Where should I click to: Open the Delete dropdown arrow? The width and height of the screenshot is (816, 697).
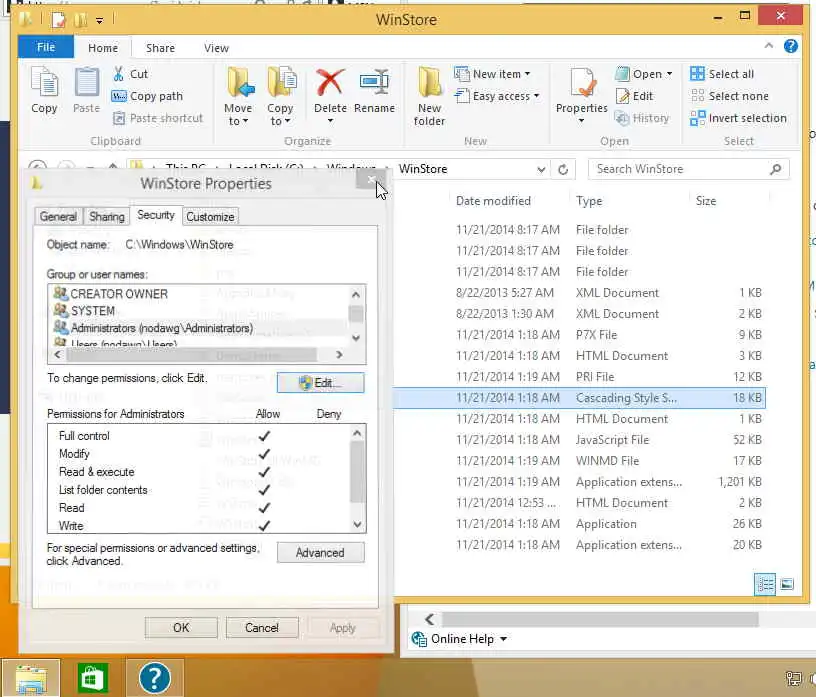click(330, 121)
